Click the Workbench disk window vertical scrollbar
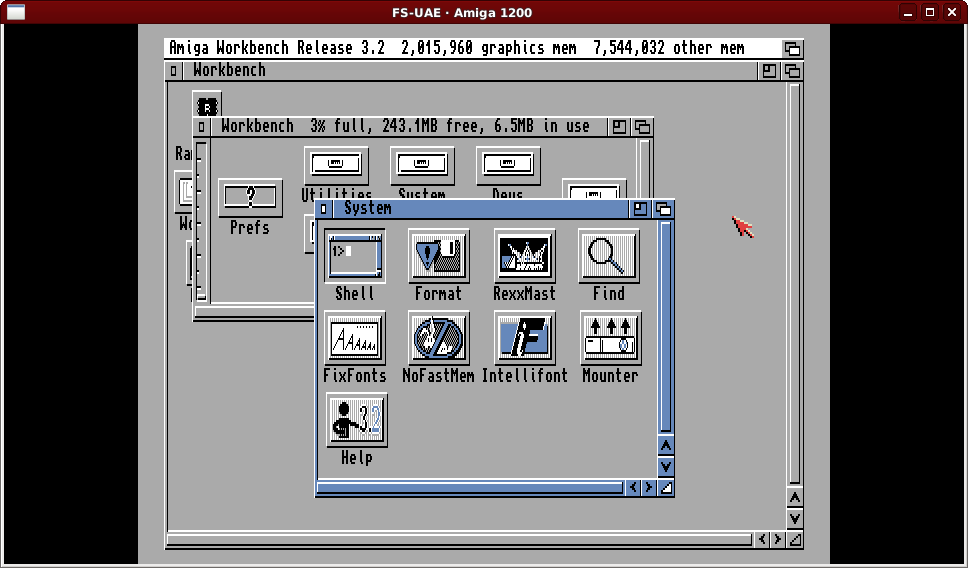 coord(645,168)
